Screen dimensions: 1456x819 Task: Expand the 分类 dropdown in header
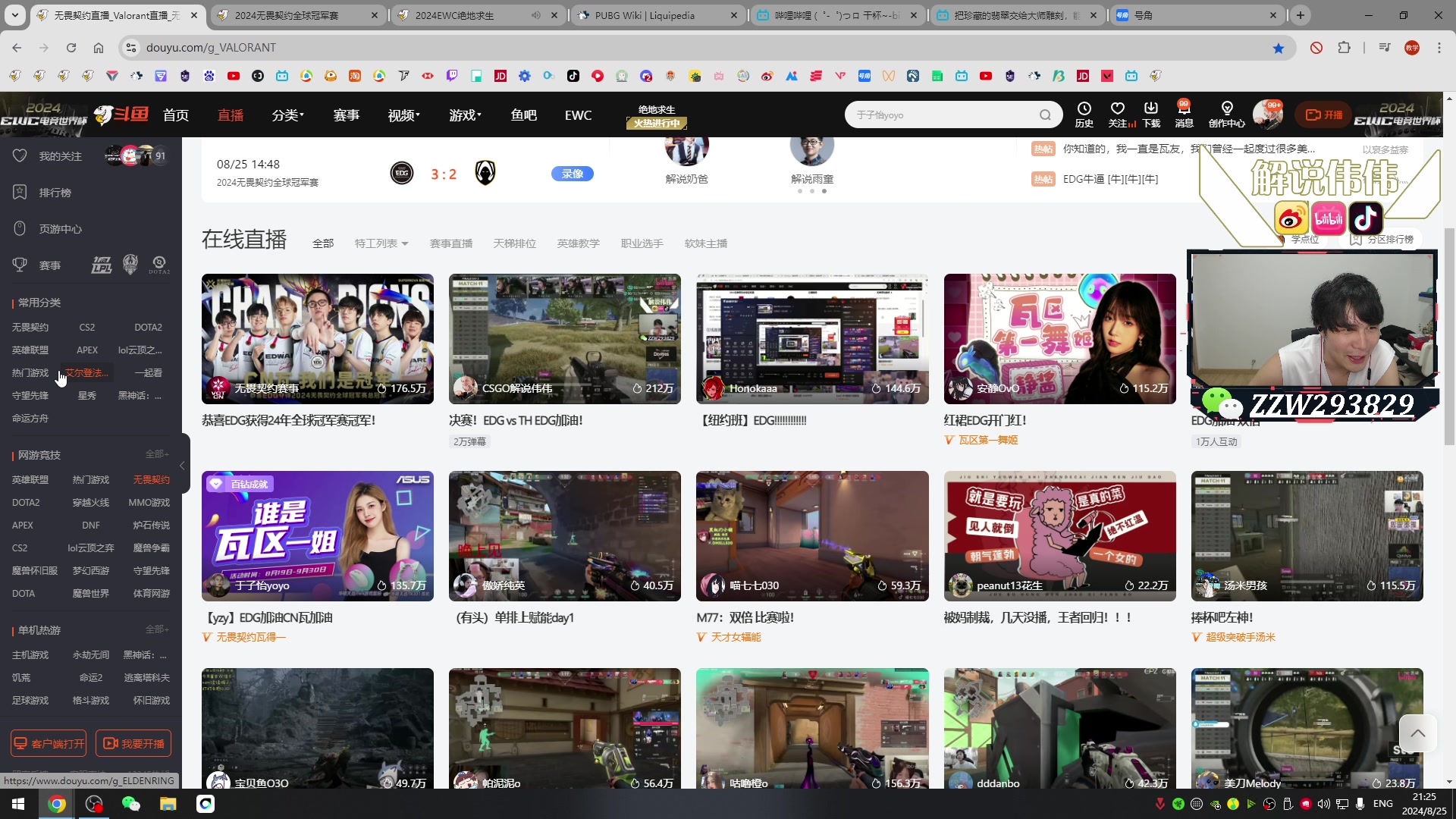[288, 115]
